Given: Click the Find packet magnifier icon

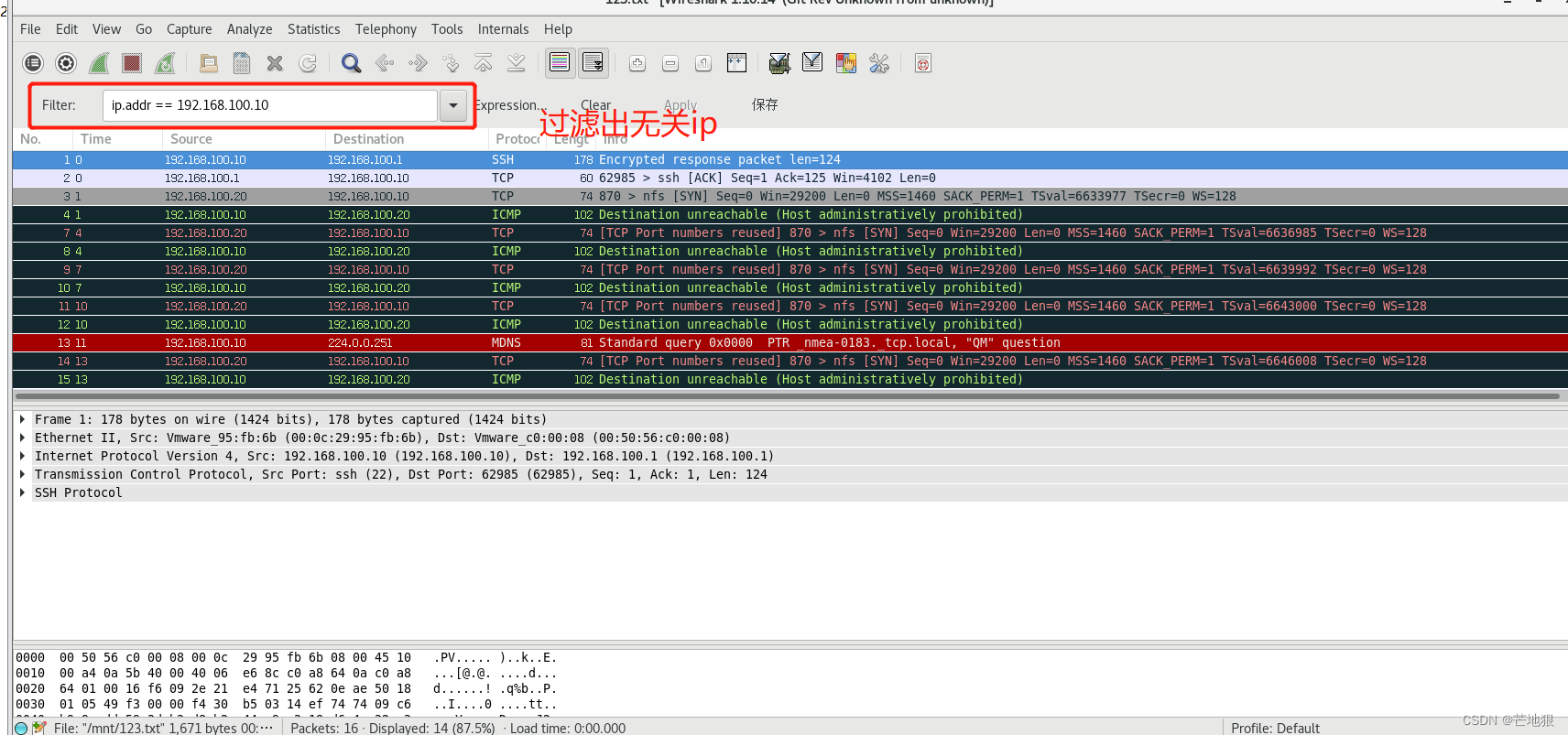Looking at the screenshot, I should [351, 63].
